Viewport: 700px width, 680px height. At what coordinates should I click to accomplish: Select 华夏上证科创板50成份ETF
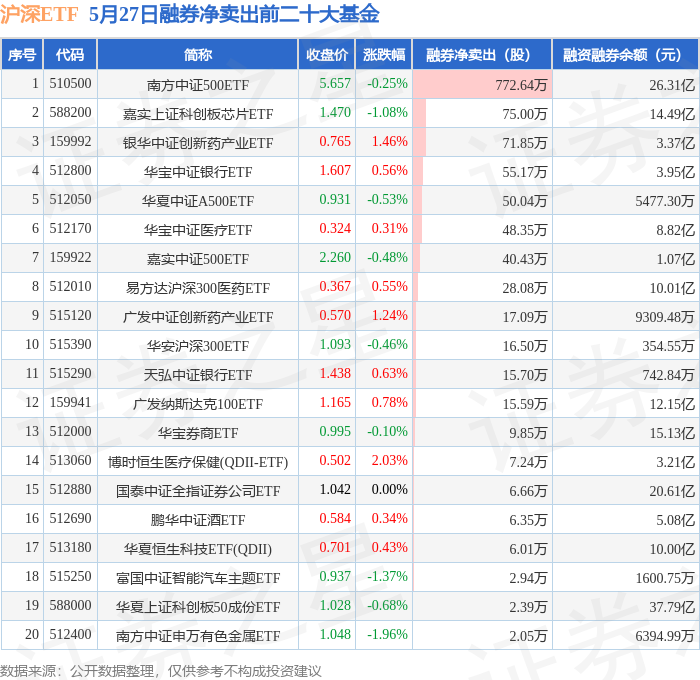click(x=198, y=607)
